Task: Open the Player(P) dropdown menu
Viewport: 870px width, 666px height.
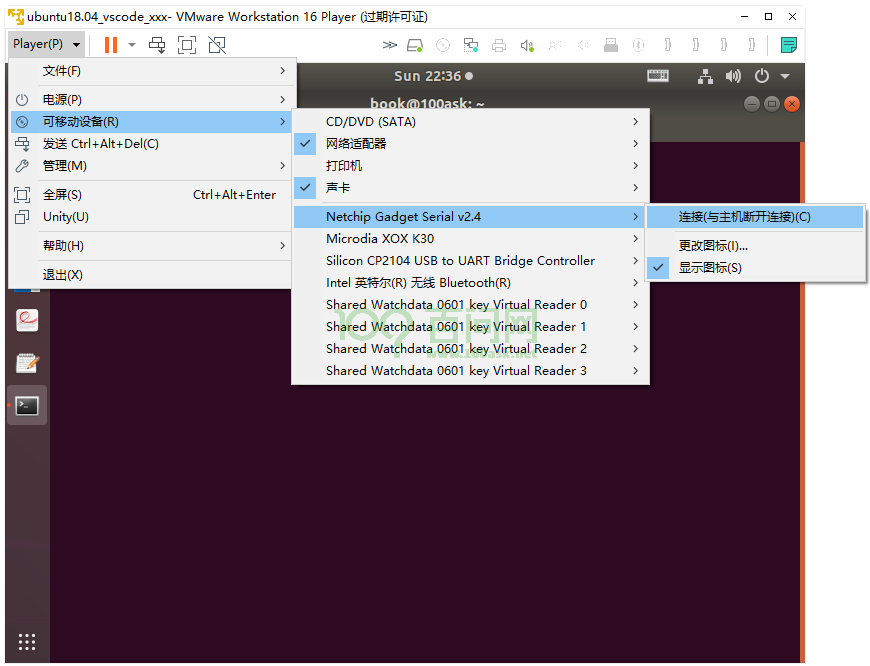Action: pos(47,44)
